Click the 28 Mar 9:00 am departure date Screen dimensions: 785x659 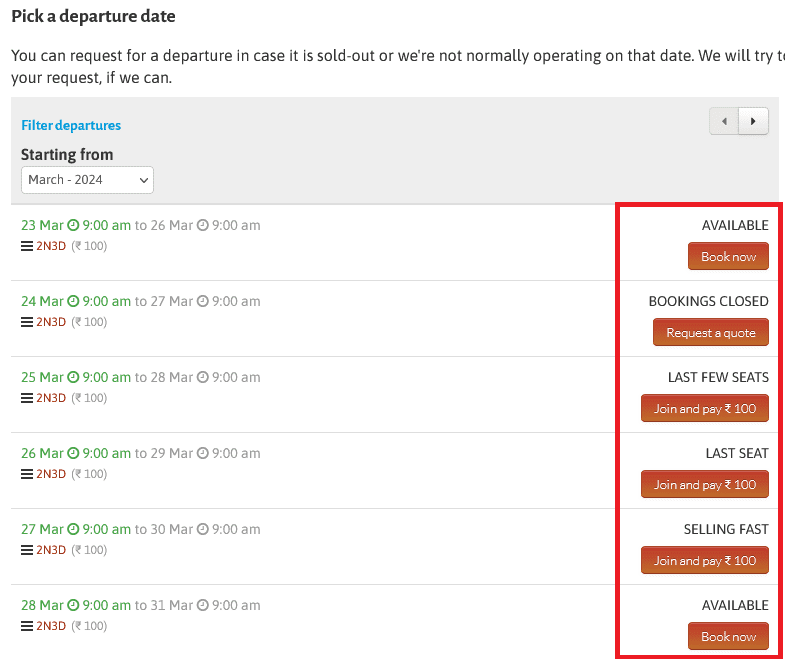(x=76, y=606)
